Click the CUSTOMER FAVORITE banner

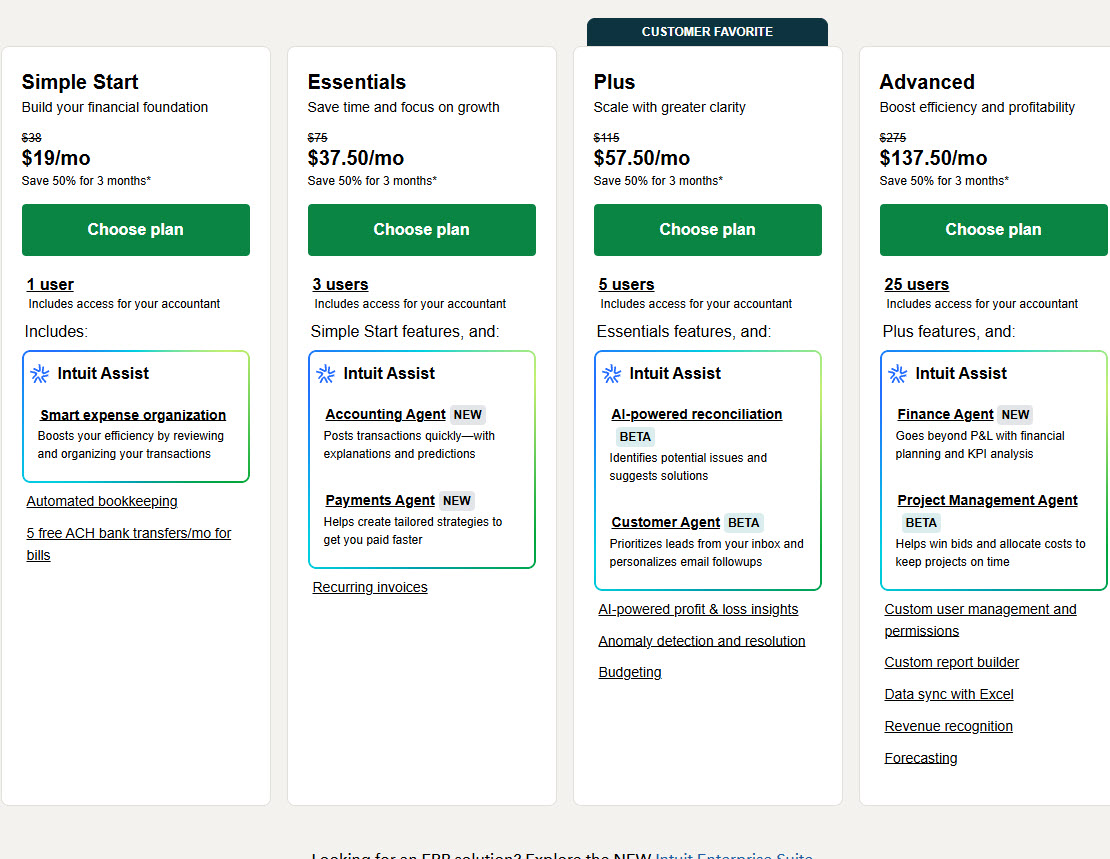pos(708,32)
